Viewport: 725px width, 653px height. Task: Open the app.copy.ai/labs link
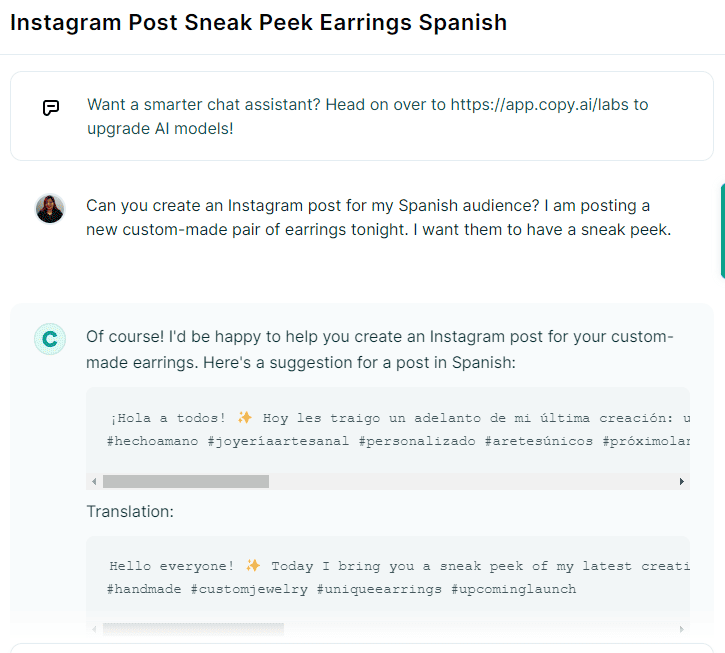pos(549,104)
